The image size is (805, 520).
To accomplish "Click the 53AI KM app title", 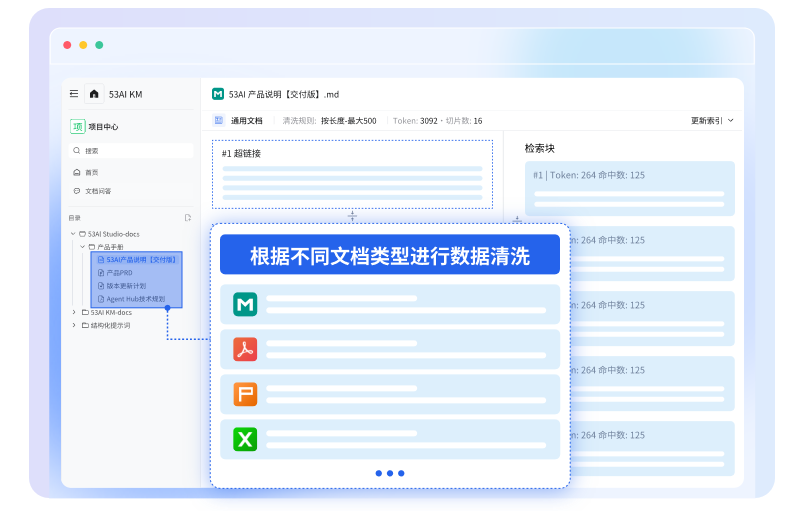I will 125,94.
